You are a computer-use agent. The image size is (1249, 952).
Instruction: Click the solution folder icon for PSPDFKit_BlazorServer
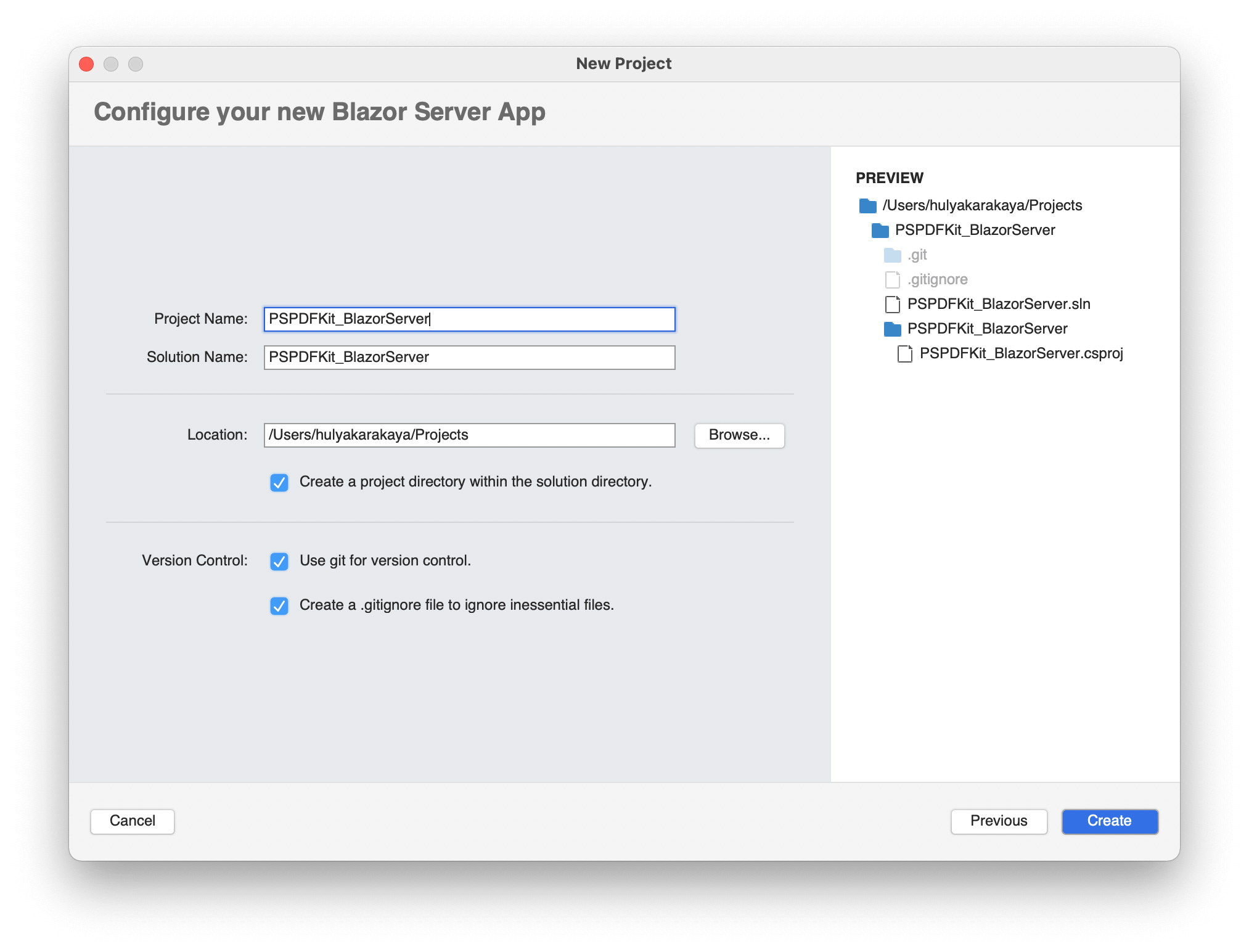880,230
